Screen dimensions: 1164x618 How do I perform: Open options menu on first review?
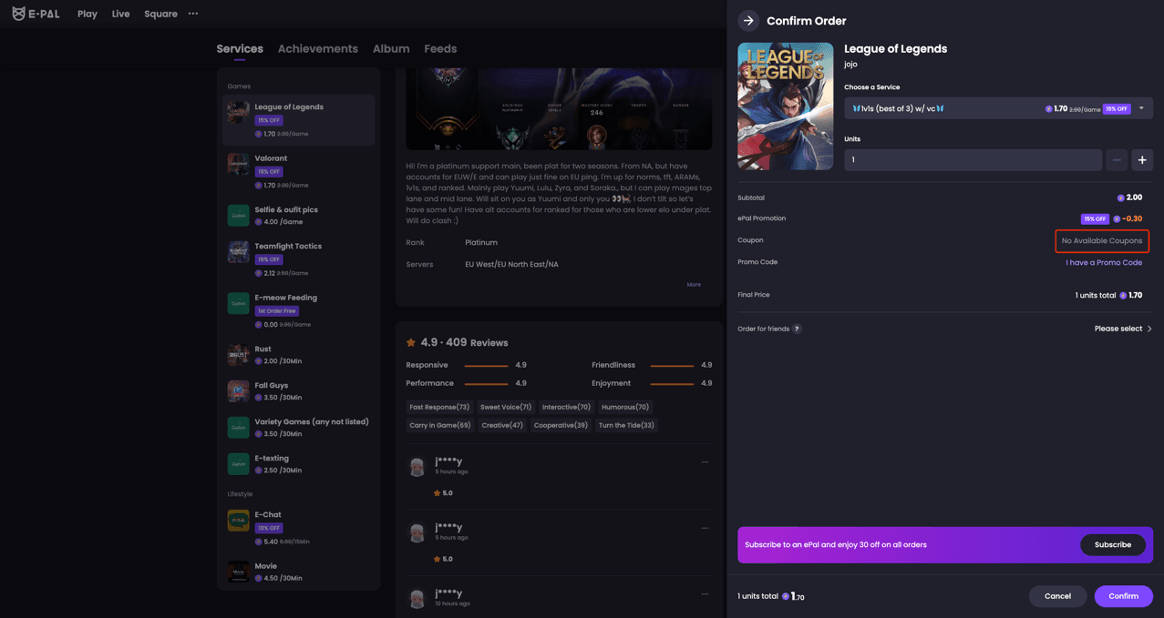[705, 462]
